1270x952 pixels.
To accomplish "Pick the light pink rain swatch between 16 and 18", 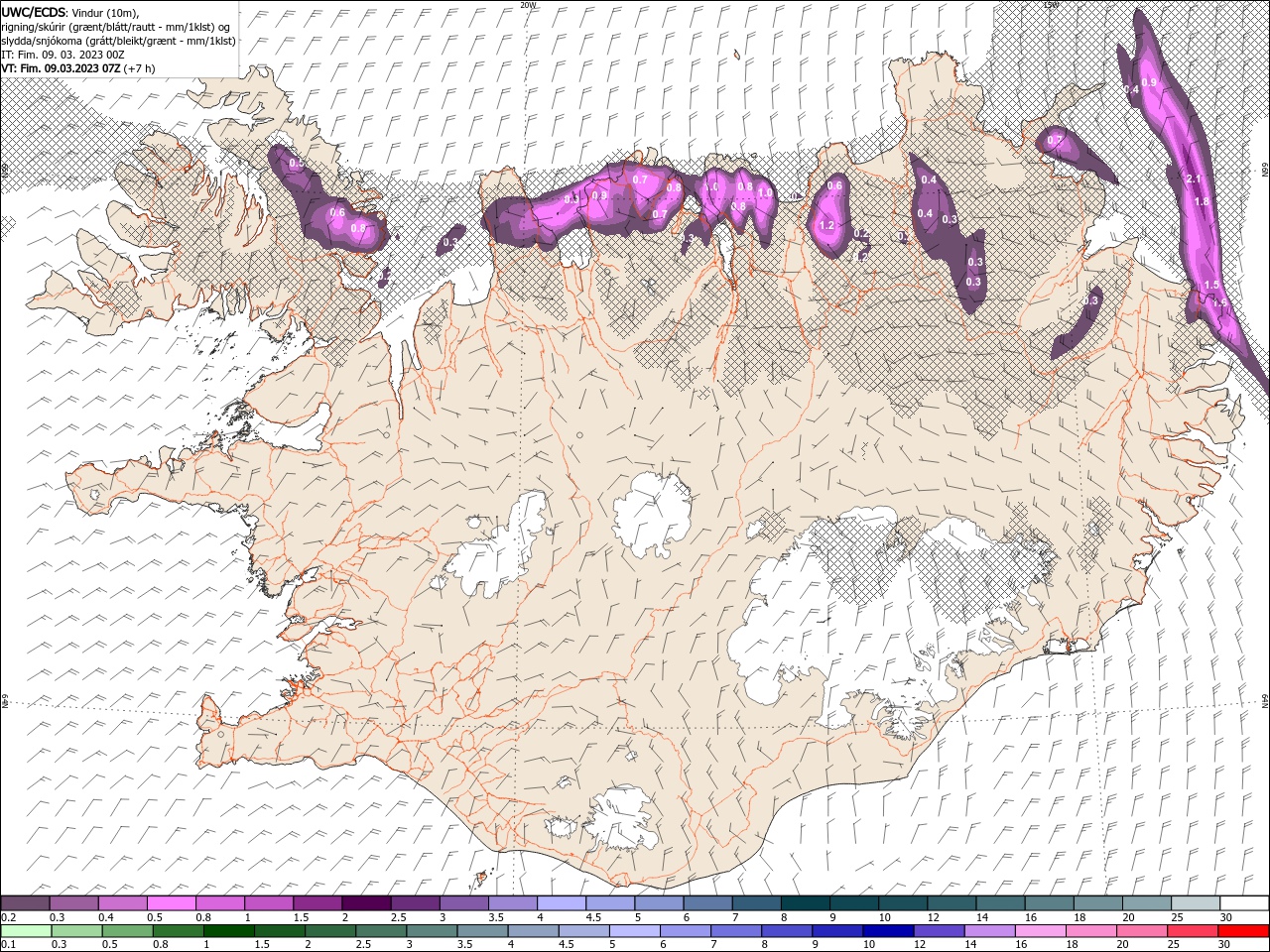I will 1041,931.
